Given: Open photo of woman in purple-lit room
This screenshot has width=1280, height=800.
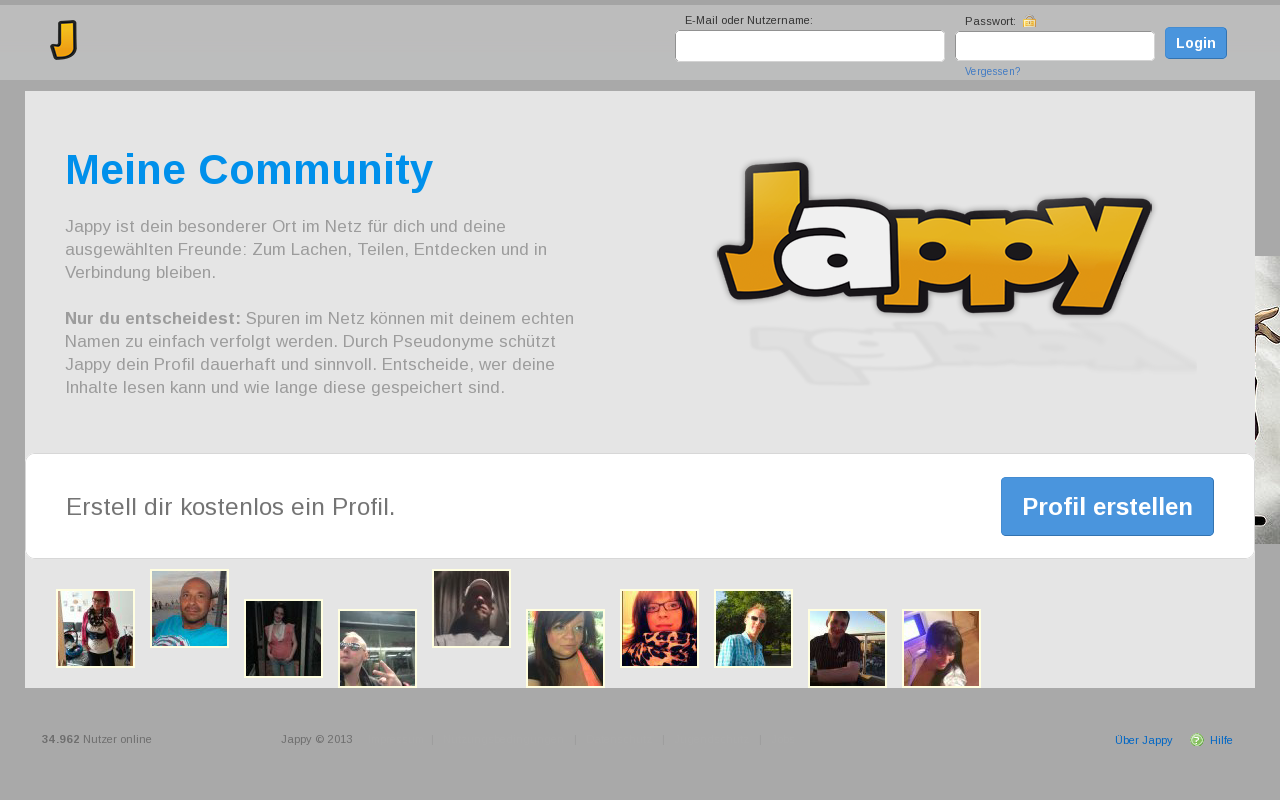Looking at the screenshot, I should (942, 648).
